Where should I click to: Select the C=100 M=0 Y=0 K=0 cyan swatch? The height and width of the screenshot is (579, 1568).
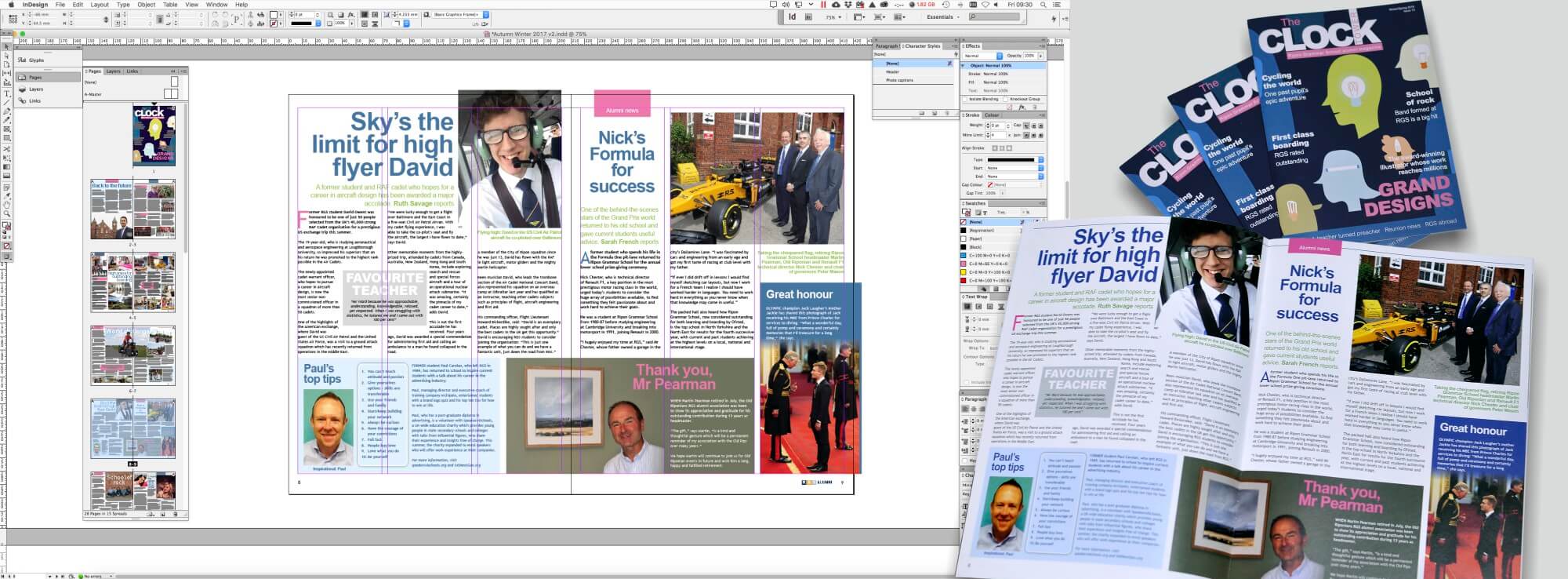coord(988,255)
